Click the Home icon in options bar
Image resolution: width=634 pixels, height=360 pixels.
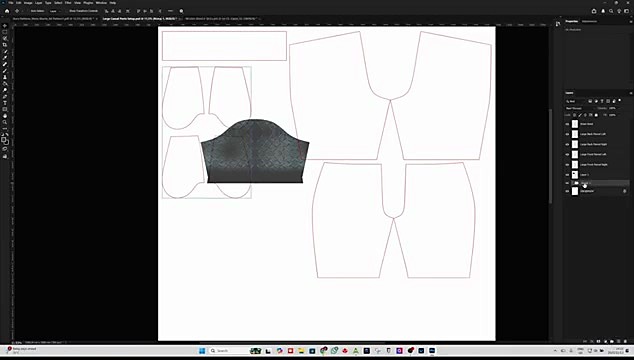(x=7, y=11)
